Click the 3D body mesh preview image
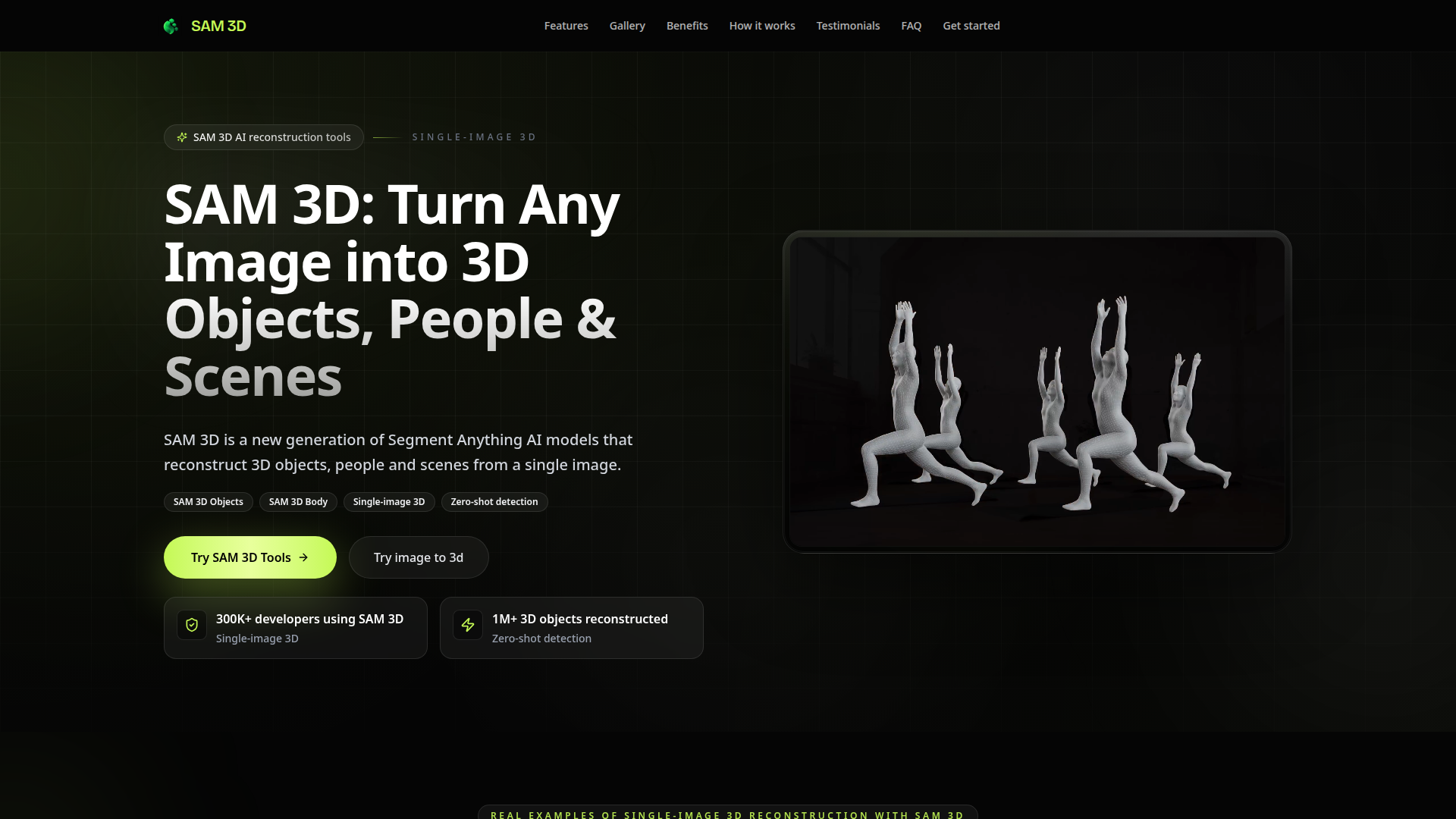 coord(1037,391)
